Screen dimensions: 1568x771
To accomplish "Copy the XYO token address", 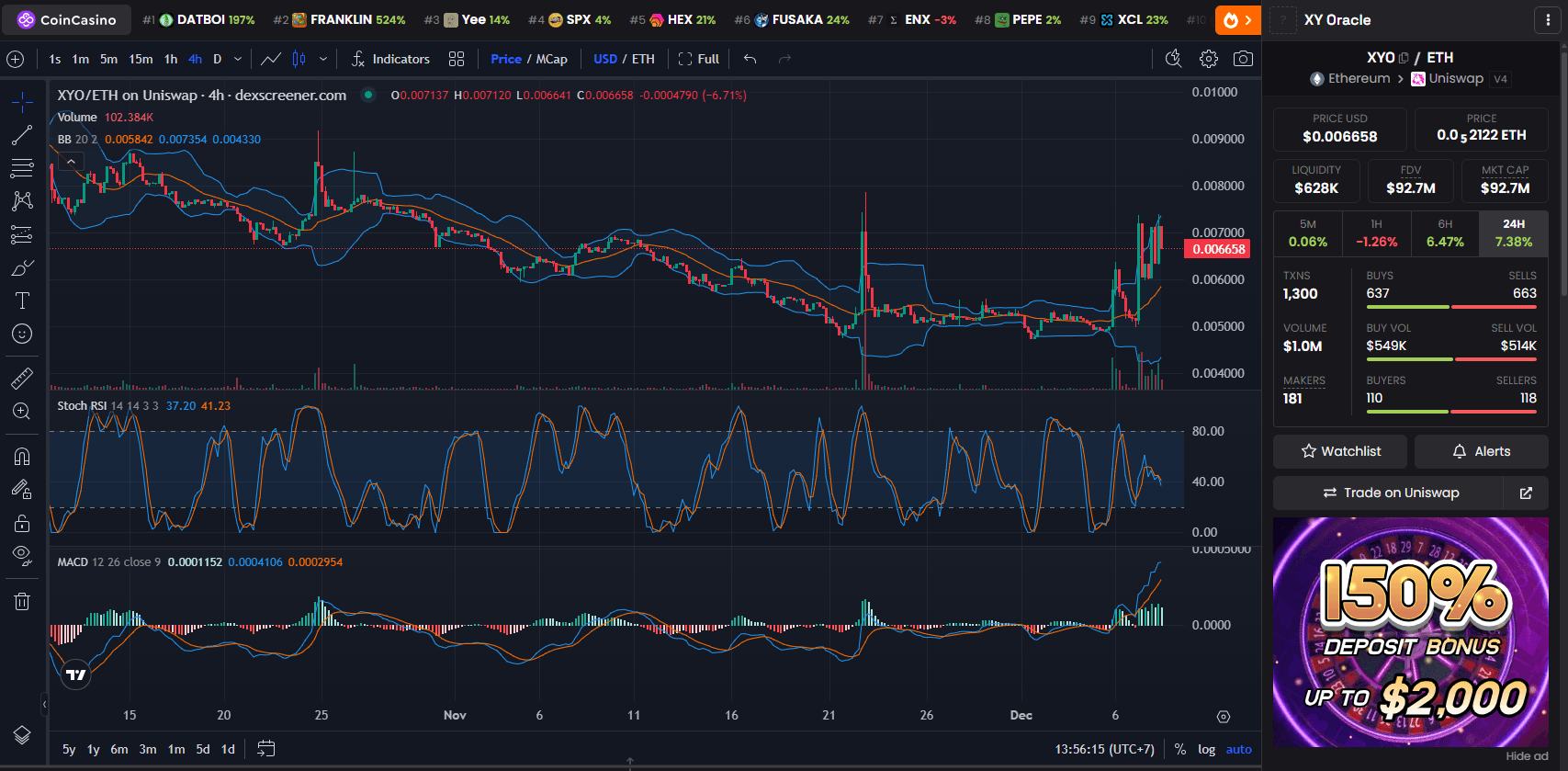I will point(1404,58).
